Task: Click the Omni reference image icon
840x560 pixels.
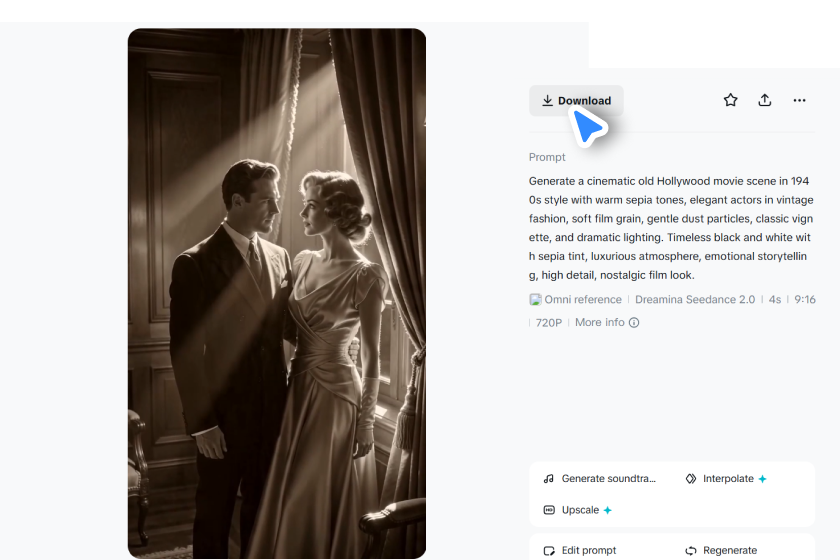Action: (x=535, y=300)
